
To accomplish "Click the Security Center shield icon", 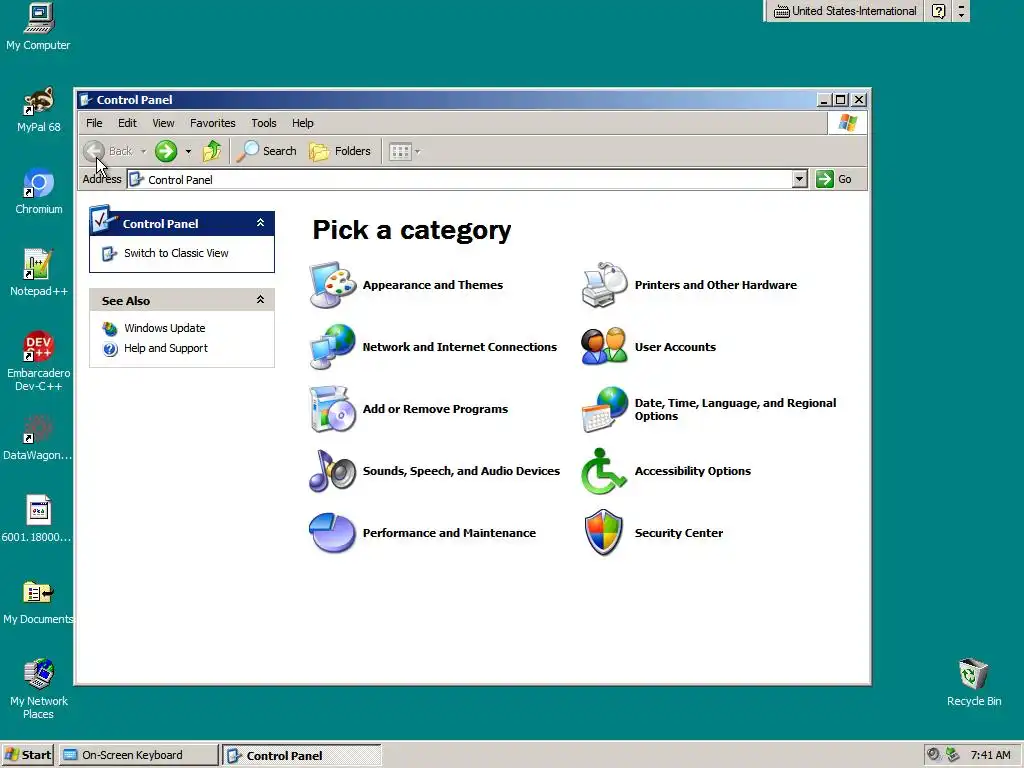I will click(x=604, y=533).
